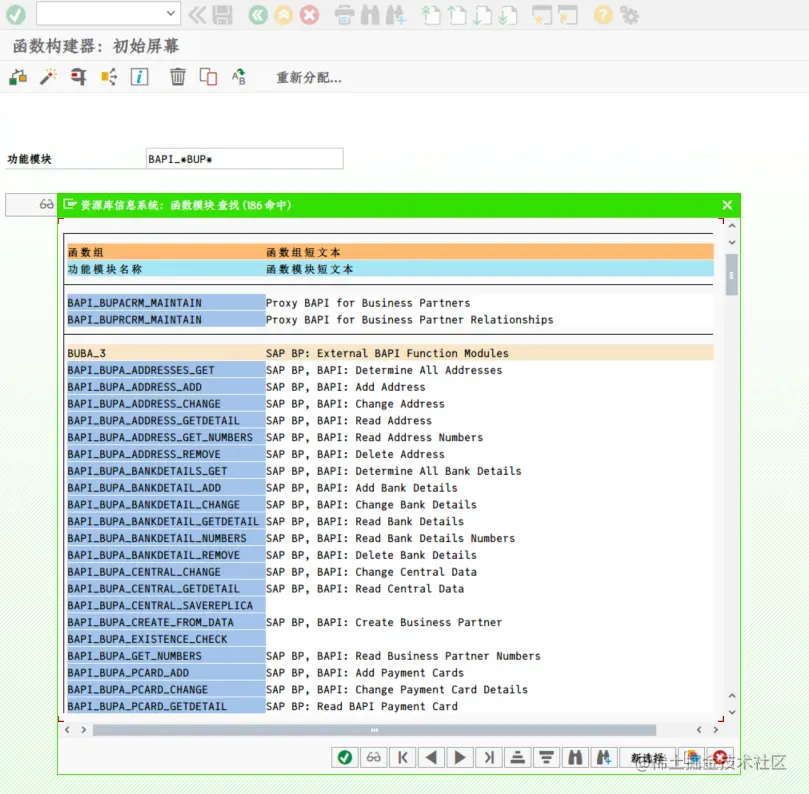
Task: Click the First Page icon in top toolbar
Action: (430, 15)
